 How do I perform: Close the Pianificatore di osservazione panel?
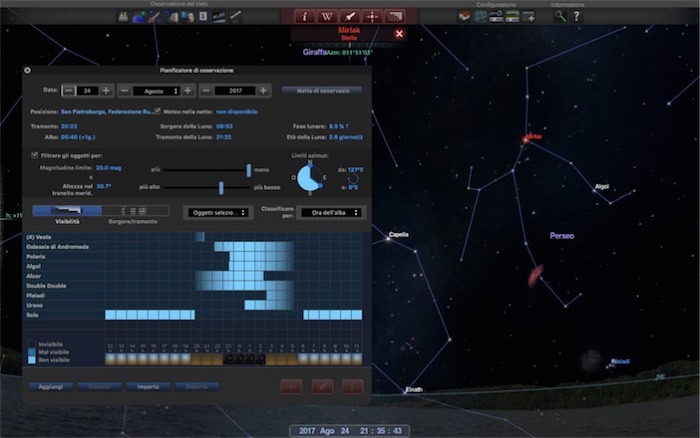pyautogui.click(x=28, y=70)
